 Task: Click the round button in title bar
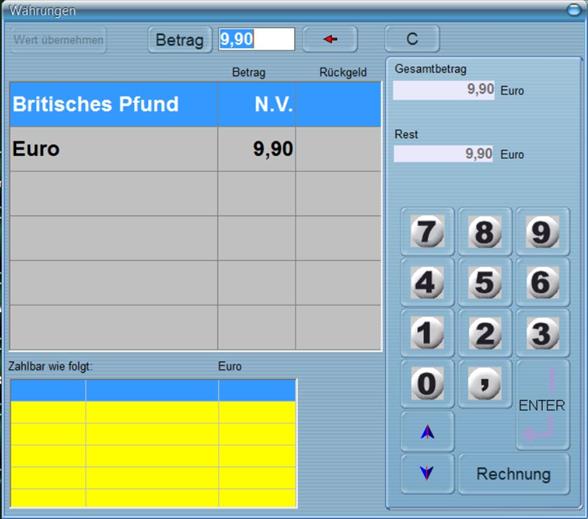[574, 10]
